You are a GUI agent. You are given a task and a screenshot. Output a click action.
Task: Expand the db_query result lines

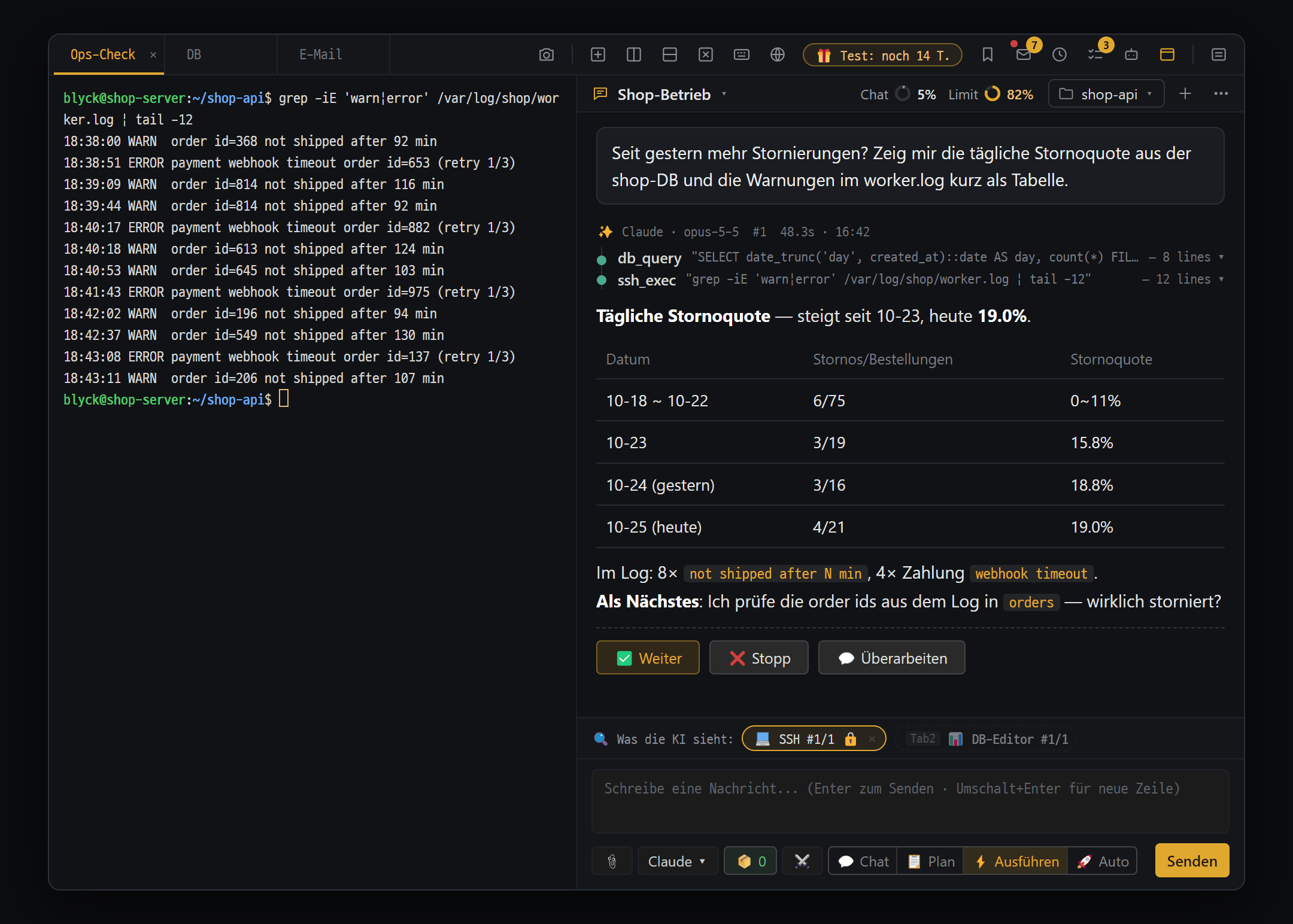point(1186,257)
